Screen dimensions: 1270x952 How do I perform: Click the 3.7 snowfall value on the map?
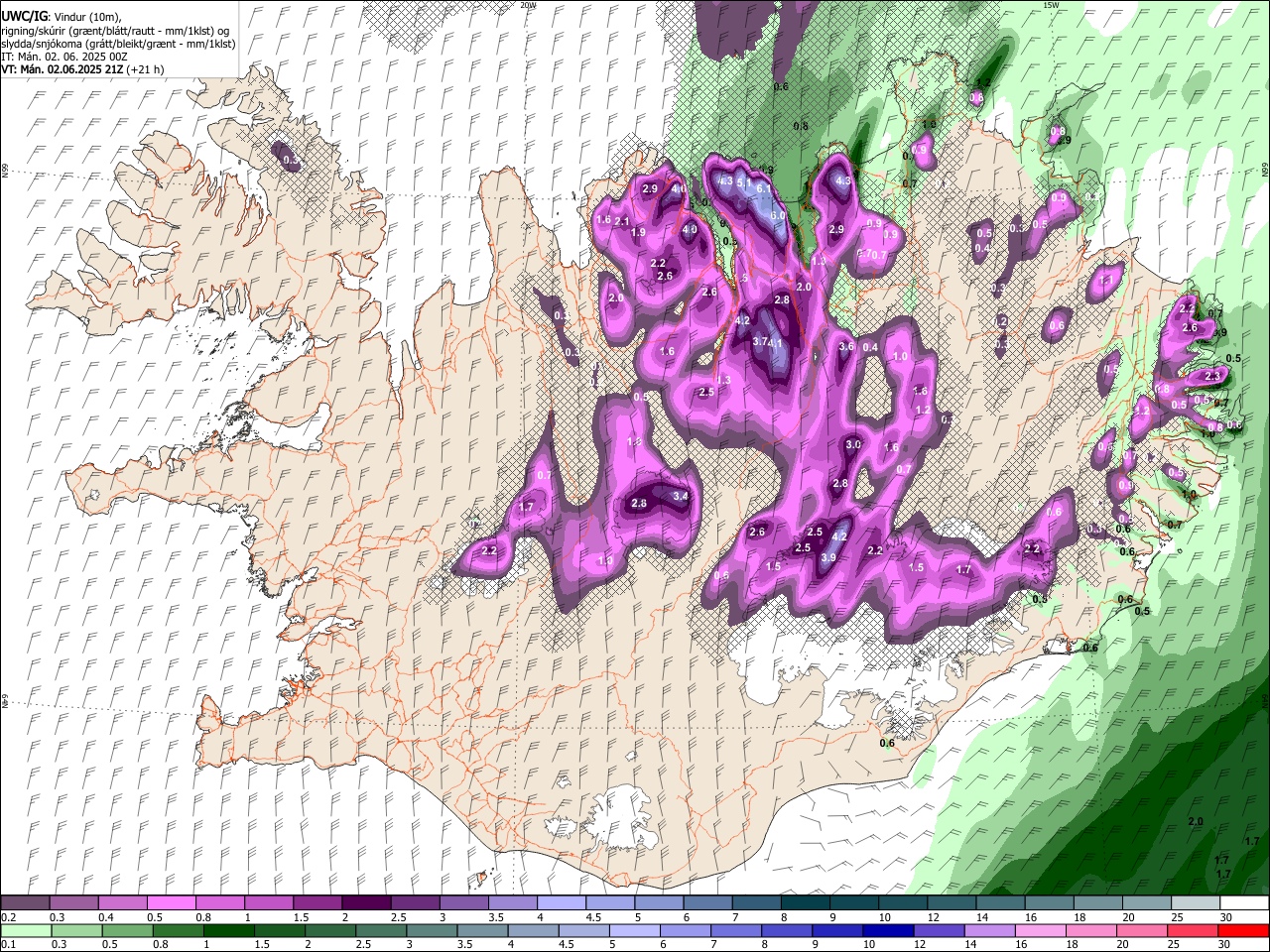click(x=760, y=342)
